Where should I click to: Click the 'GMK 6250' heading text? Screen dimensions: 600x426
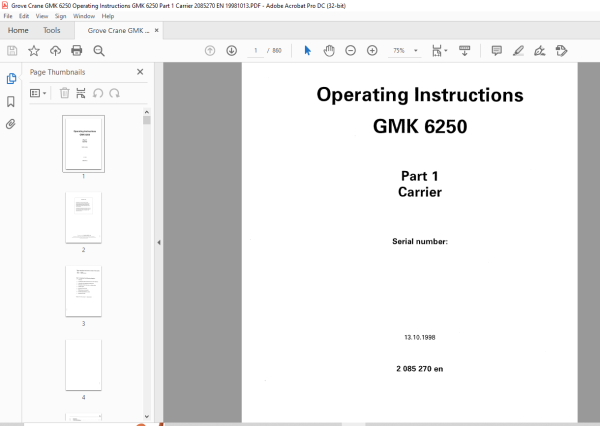[420, 126]
